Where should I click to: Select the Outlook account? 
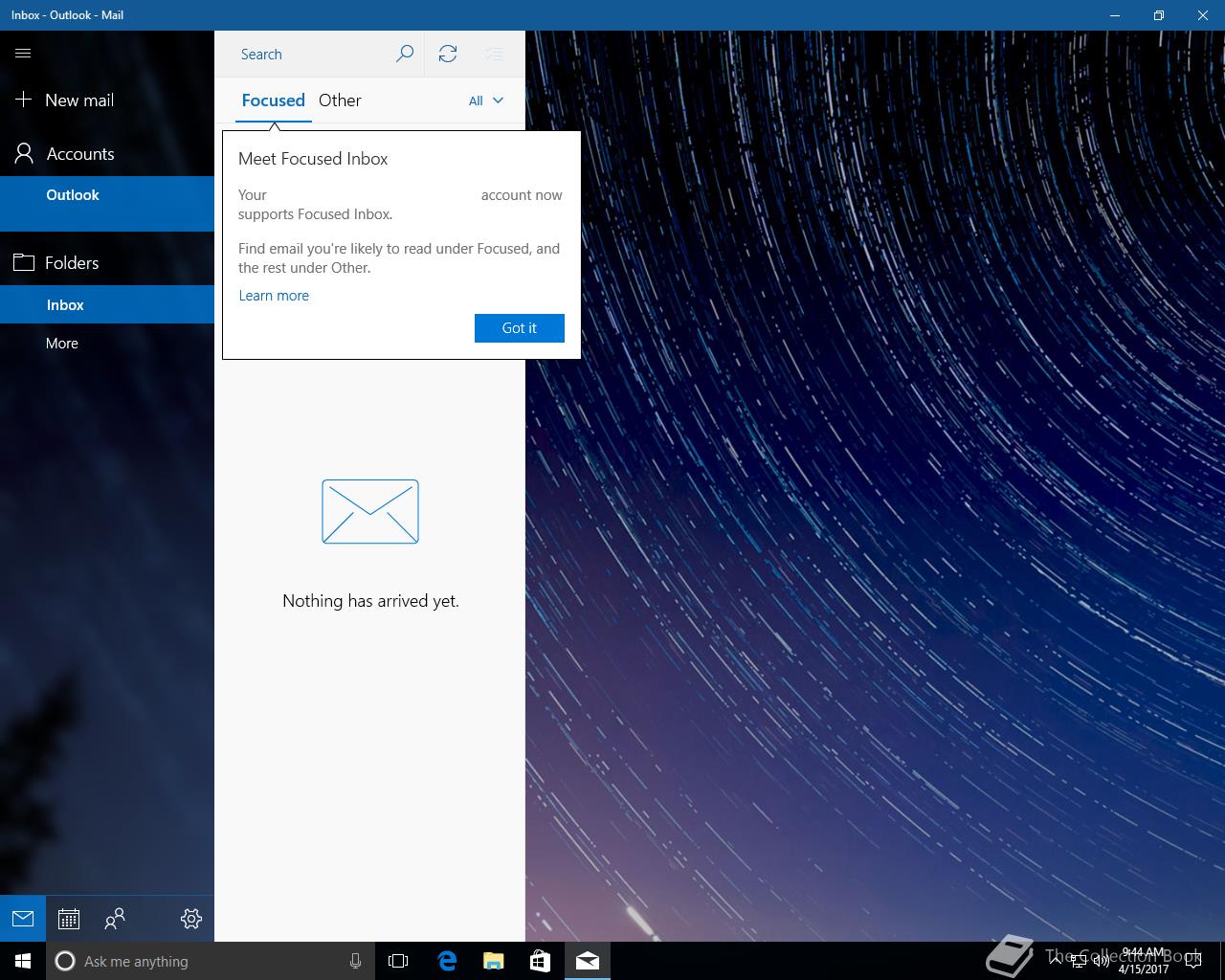pos(107,203)
